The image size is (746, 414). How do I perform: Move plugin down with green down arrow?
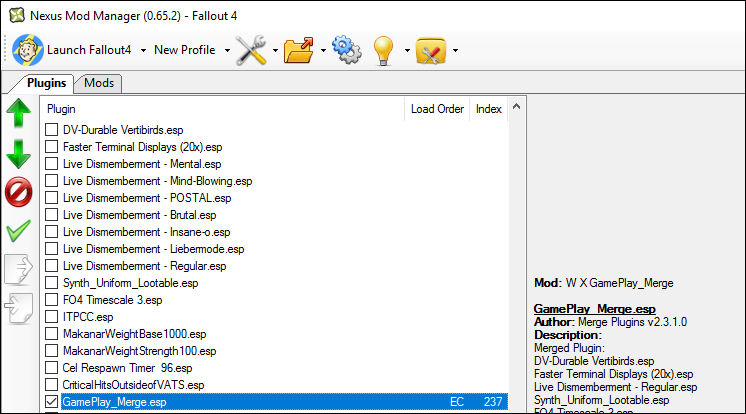coord(19,154)
